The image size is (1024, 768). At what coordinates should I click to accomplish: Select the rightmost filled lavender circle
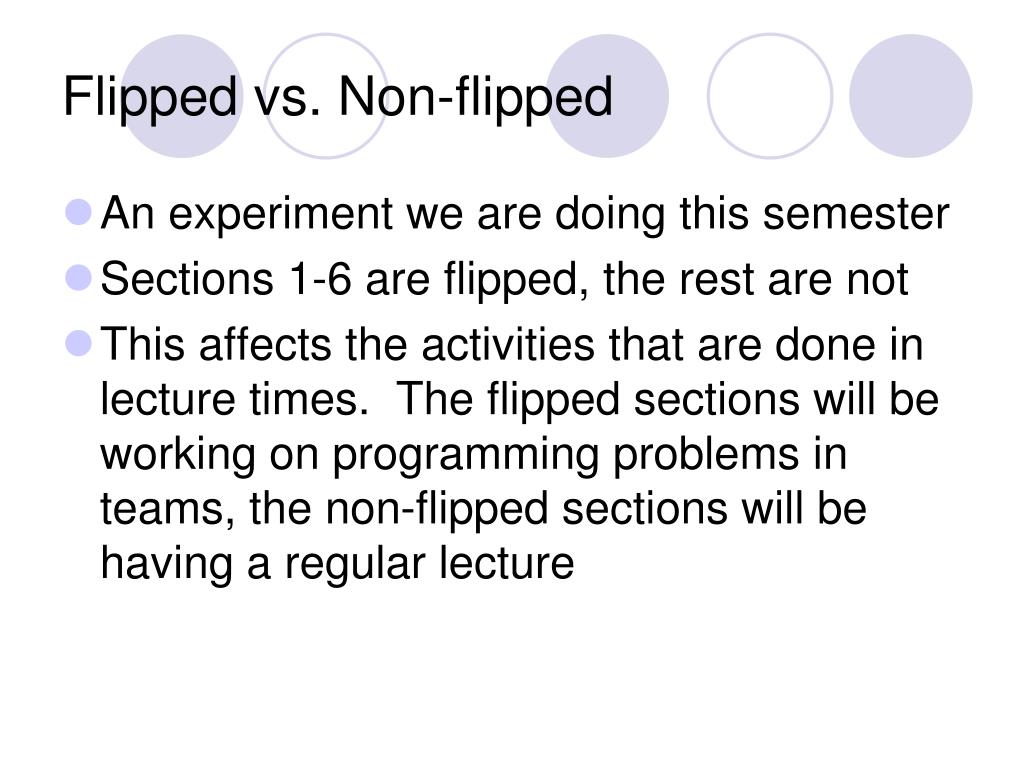coord(910,96)
